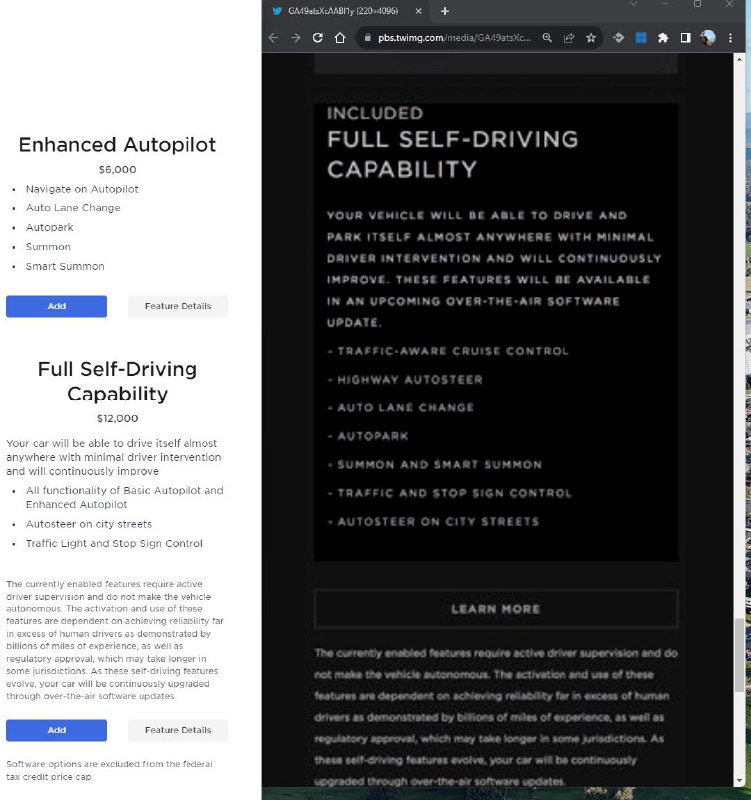Close the GA49atsXcAABl1y tab
The height and width of the screenshot is (800, 751).
tap(418, 11)
